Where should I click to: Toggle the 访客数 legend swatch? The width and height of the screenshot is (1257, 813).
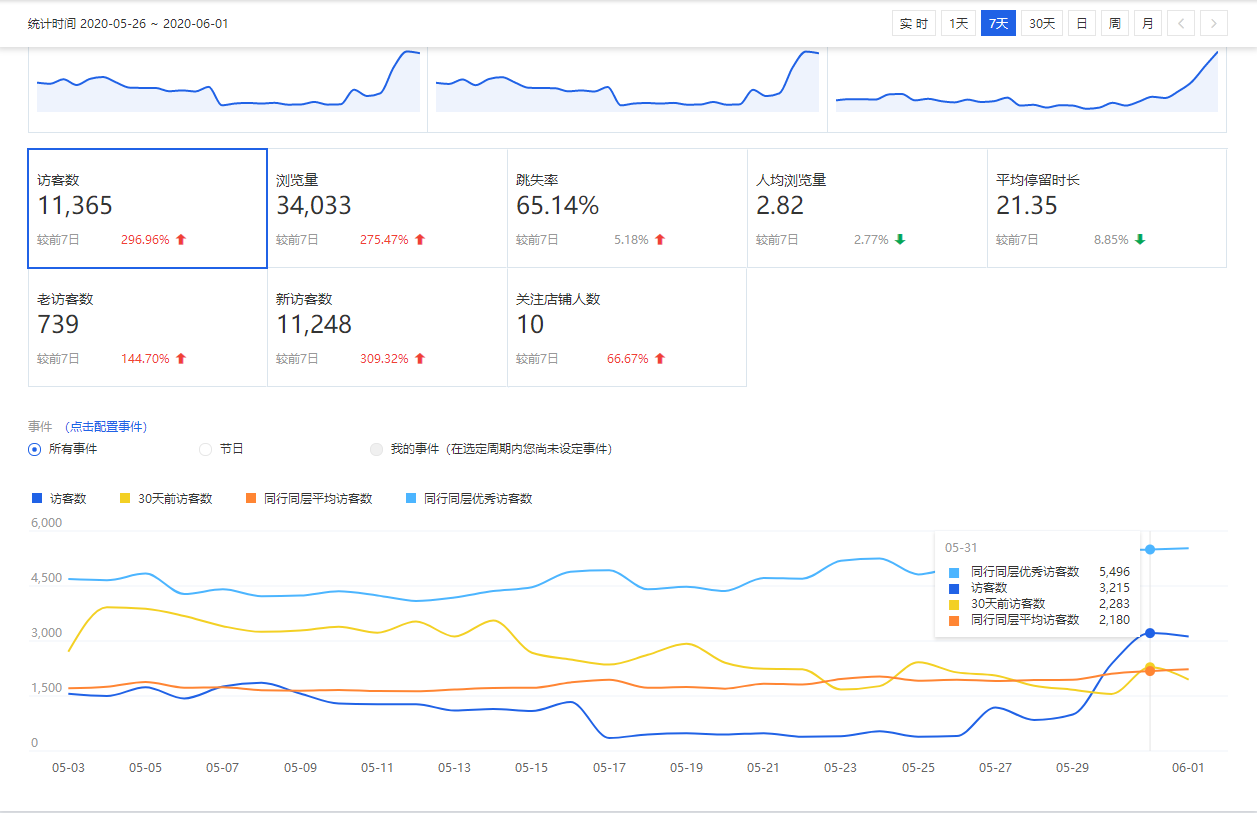coord(37,498)
